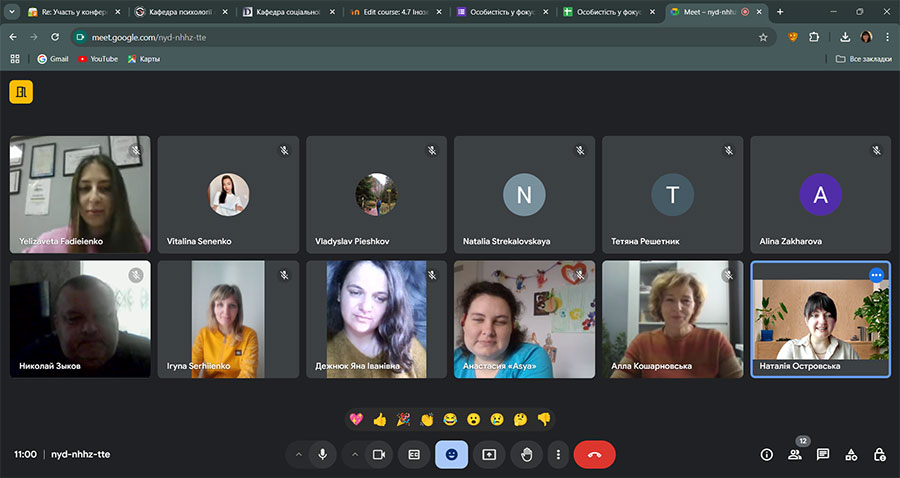Image resolution: width=900 pixels, height=478 pixels.
Task: Send the heart reaction
Action: tap(356, 419)
